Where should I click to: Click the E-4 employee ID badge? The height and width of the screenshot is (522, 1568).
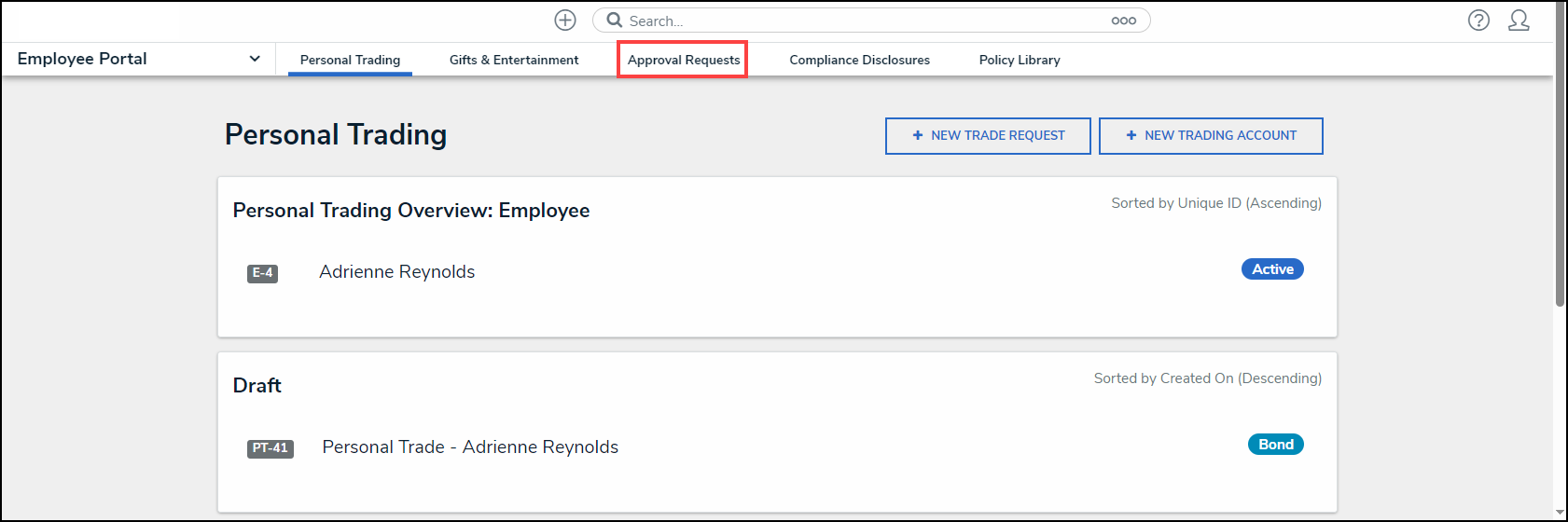(x=262, y=273)
